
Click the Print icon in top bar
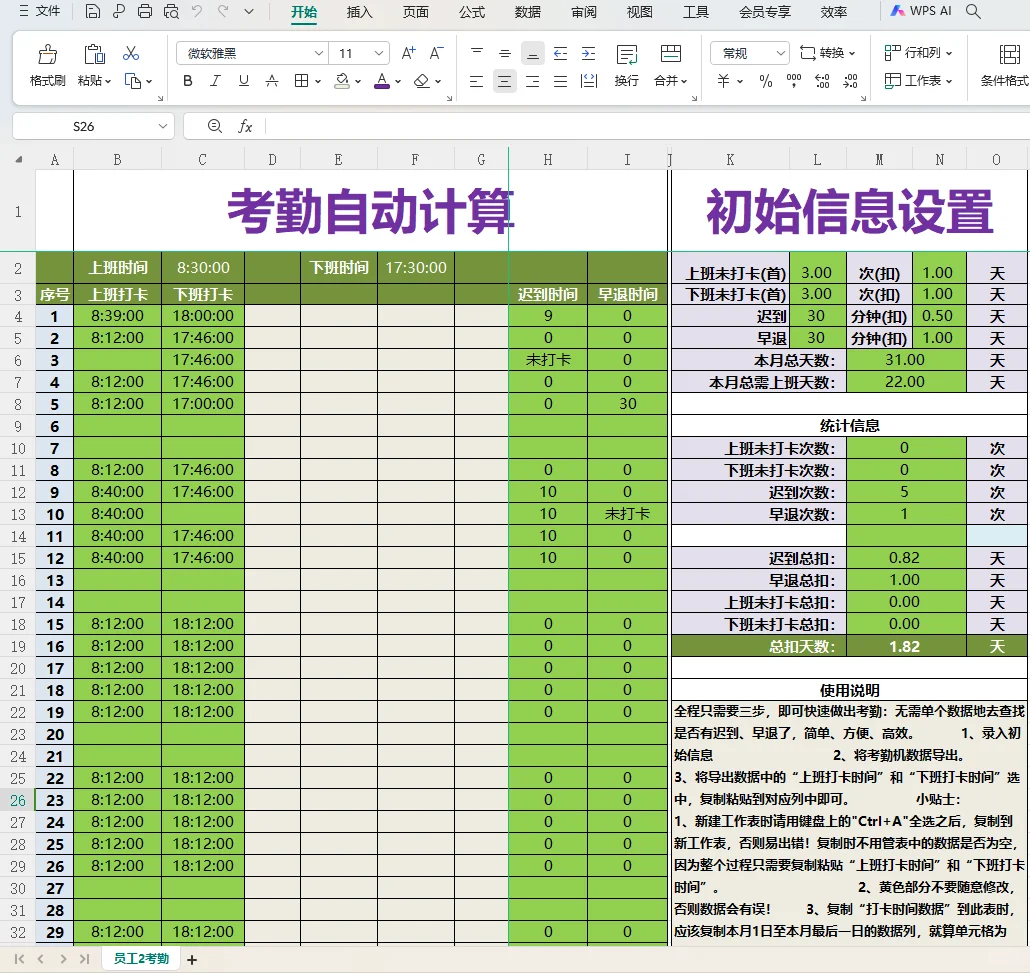(145, 11)
